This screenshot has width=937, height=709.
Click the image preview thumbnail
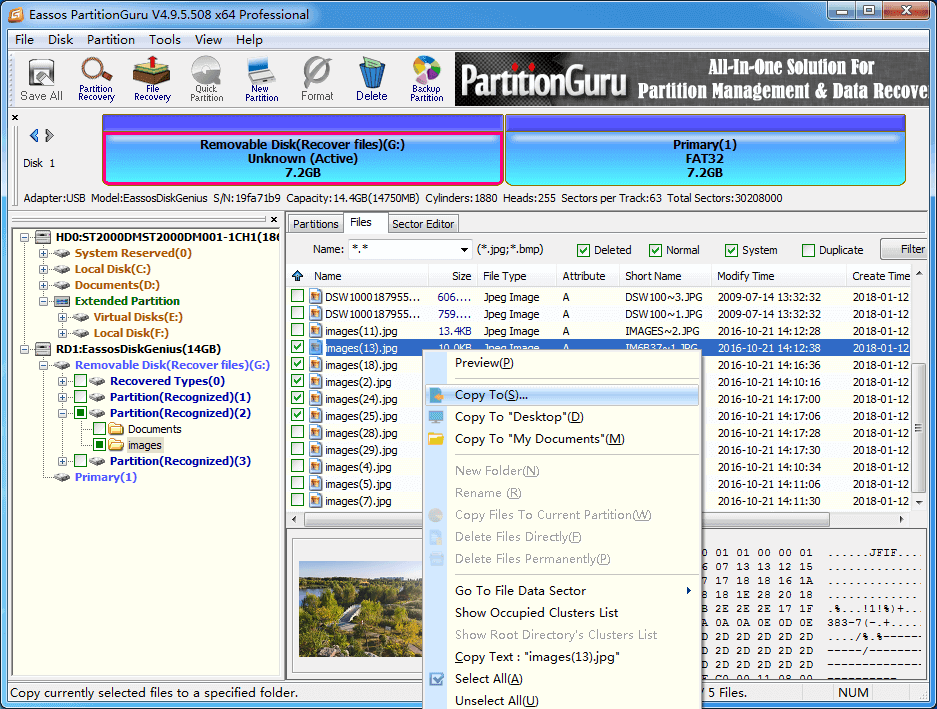click(360, 609)
